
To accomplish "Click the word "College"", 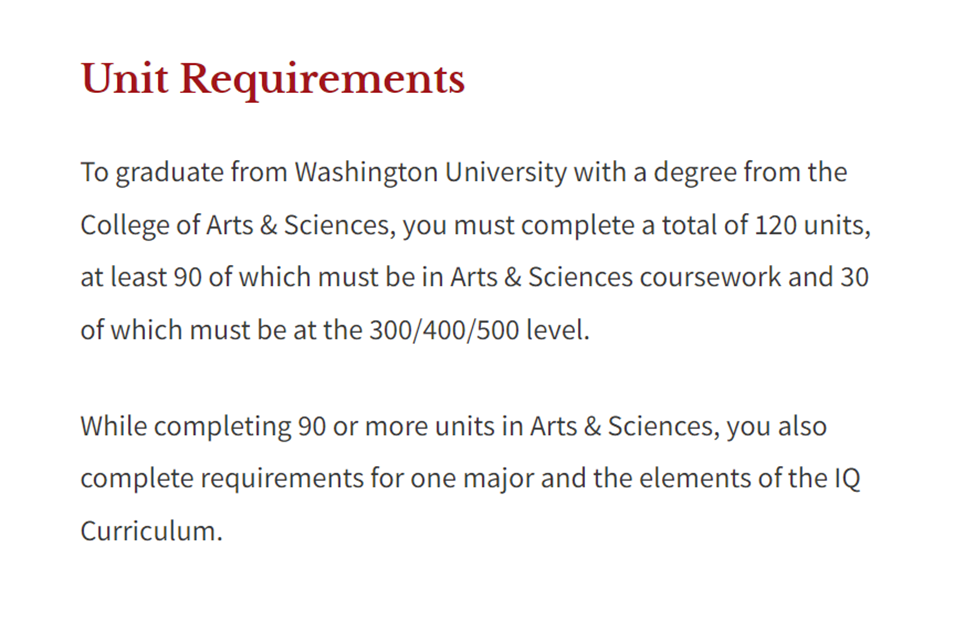I will tap(126, 225).
